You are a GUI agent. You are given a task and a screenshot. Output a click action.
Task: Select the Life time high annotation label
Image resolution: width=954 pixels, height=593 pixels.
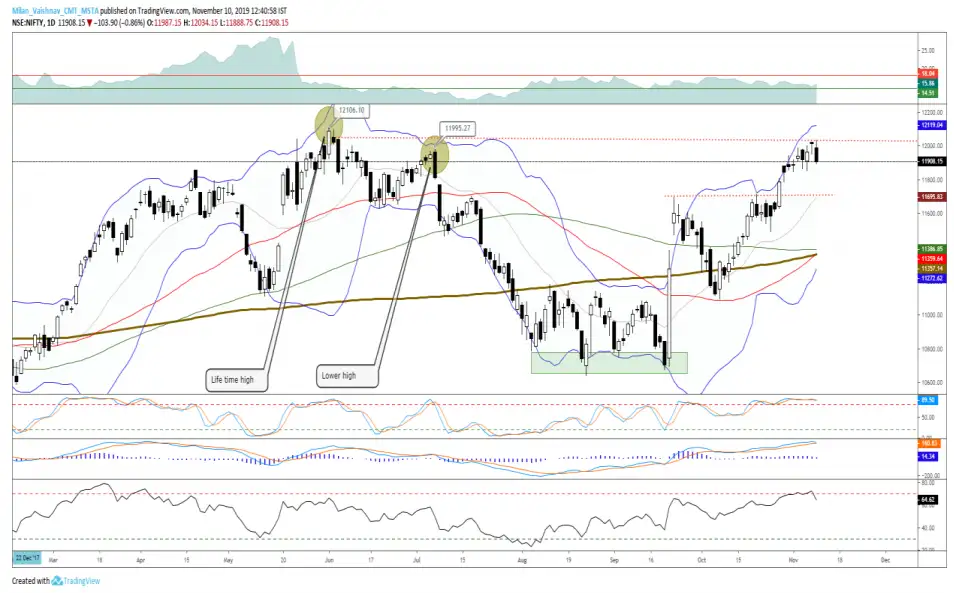236,379
